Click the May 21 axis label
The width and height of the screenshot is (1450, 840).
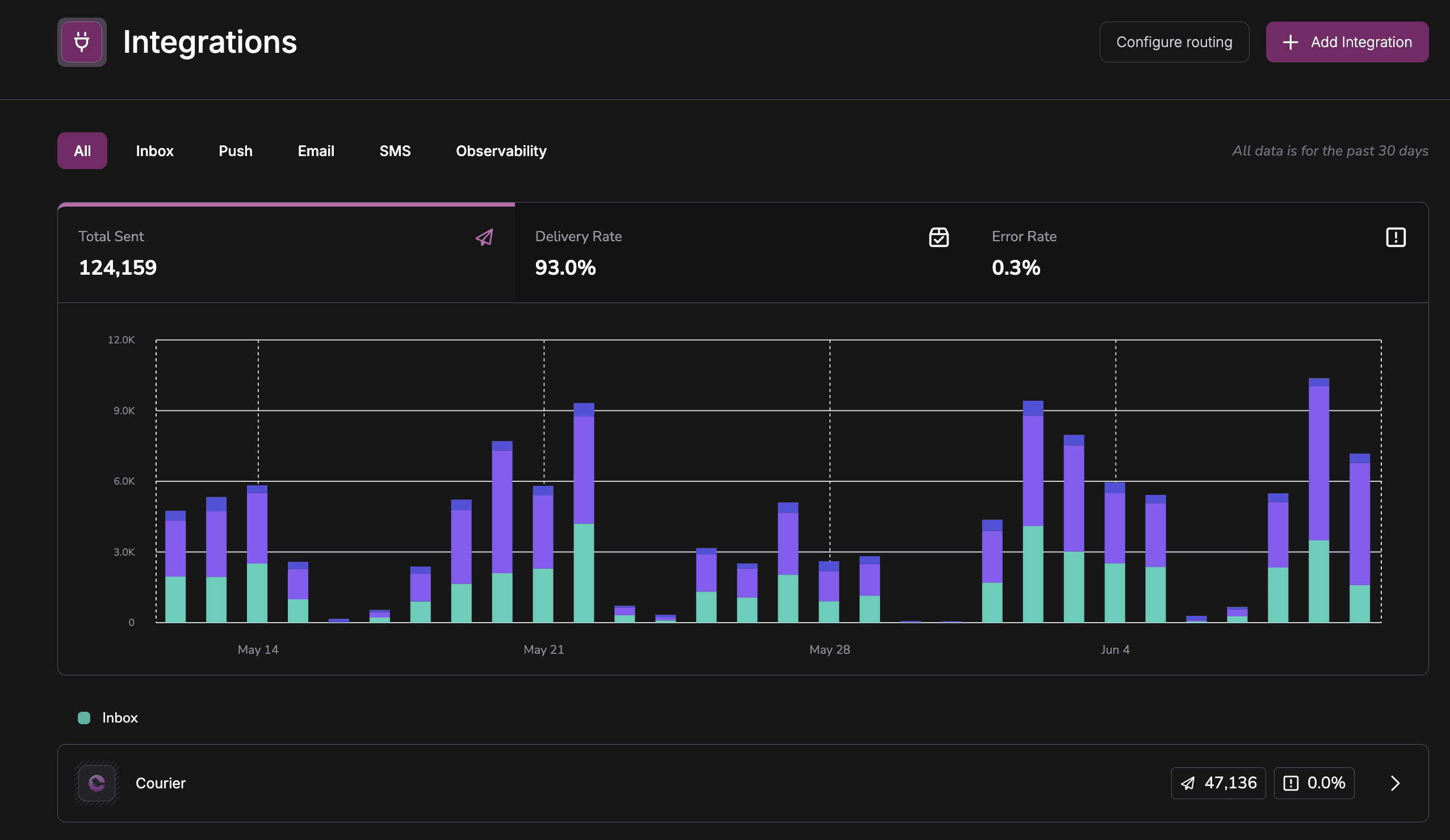coord(544,649)
